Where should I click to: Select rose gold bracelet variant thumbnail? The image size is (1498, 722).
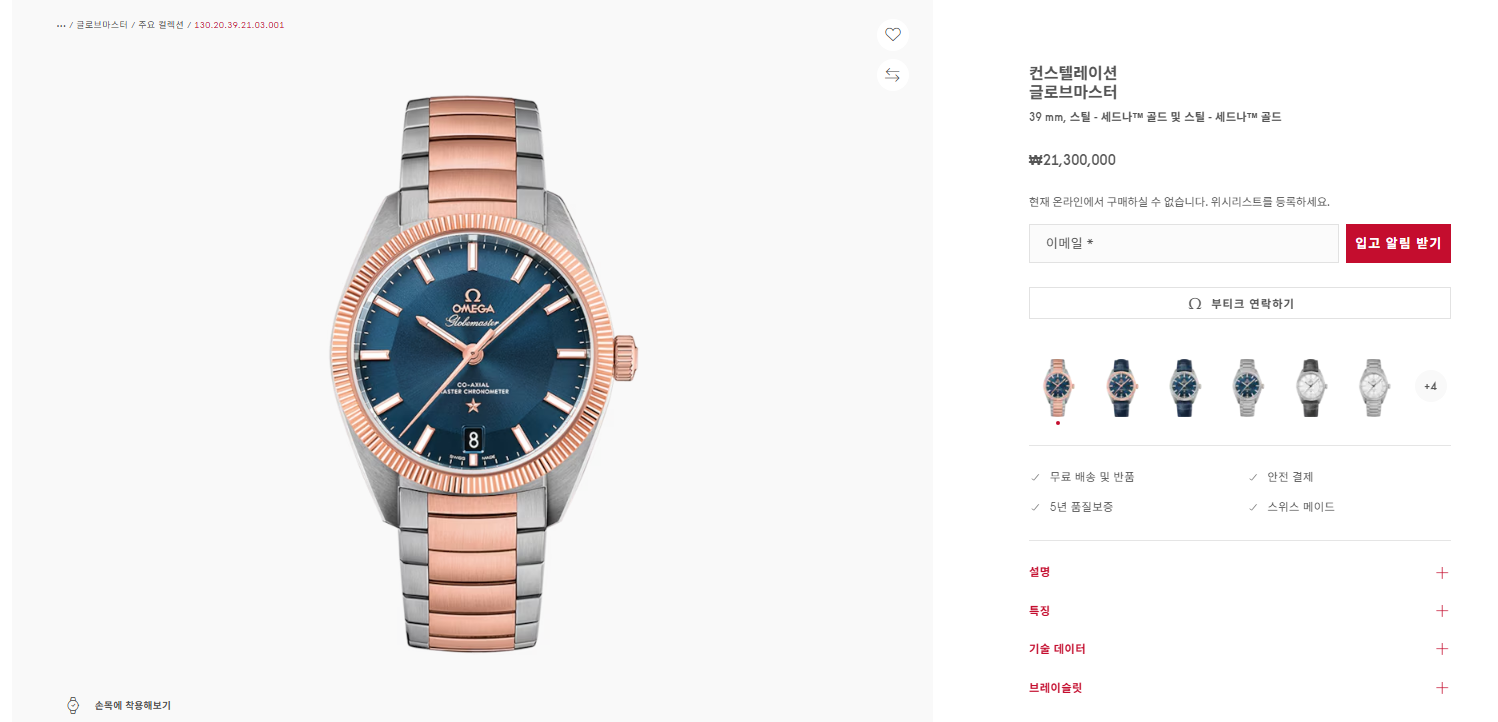pyautogui.click(x=1058, y=387)
